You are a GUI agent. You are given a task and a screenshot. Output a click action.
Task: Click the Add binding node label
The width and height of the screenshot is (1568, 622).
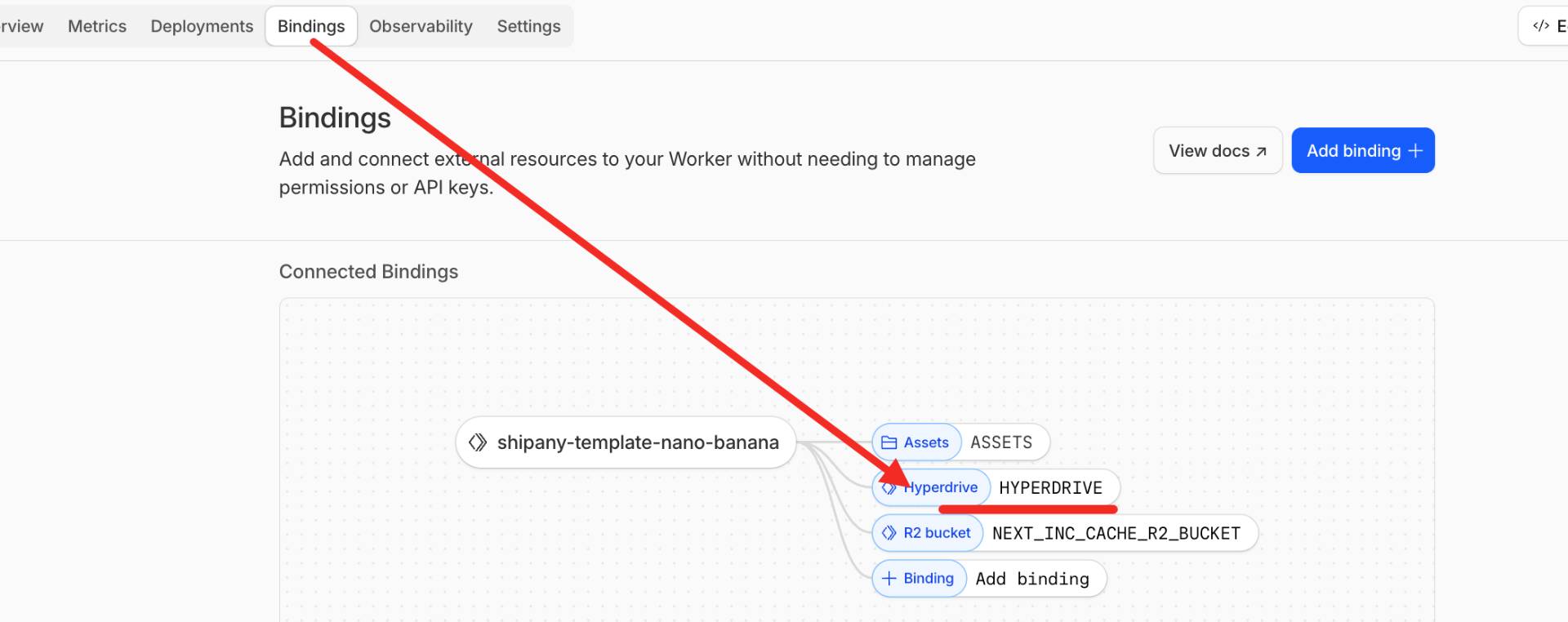[x=1032, y=579]
